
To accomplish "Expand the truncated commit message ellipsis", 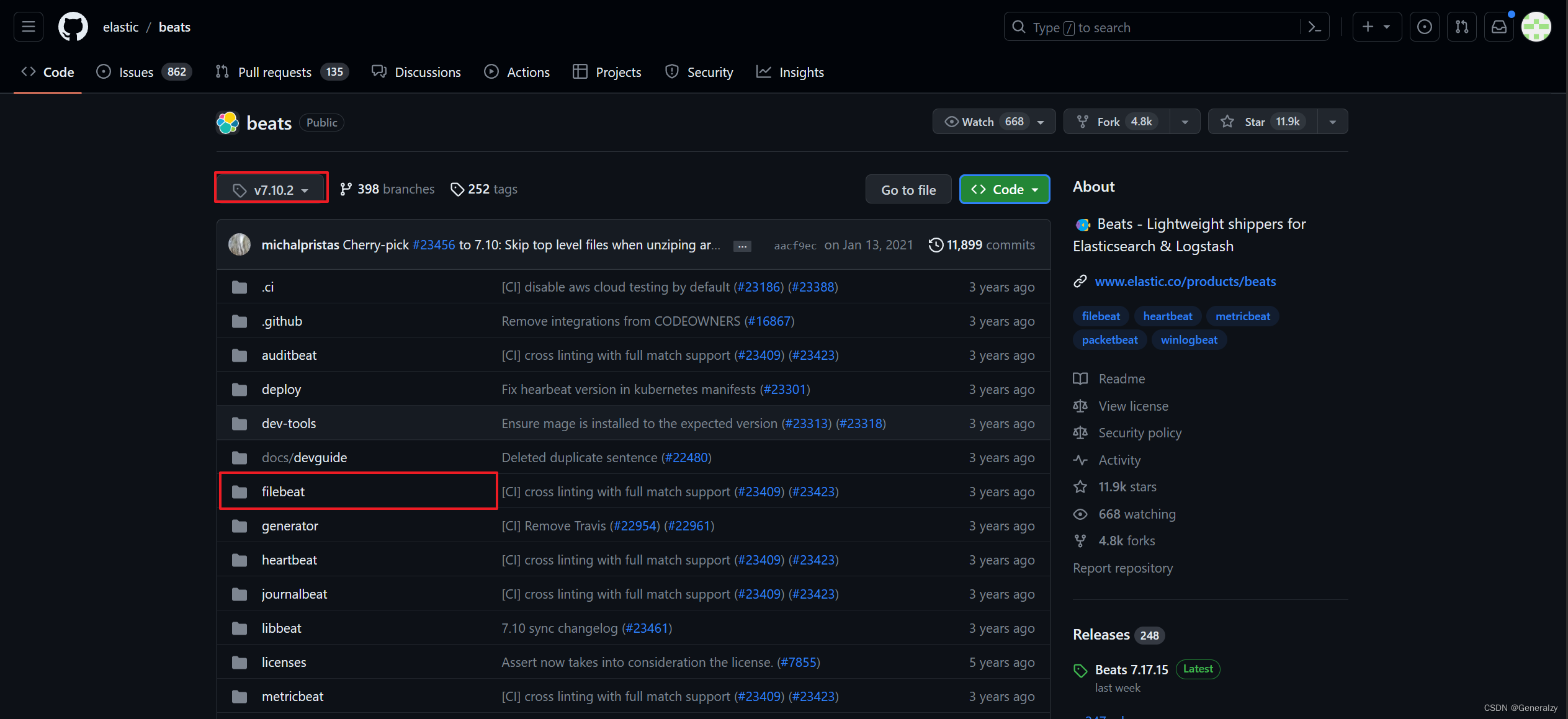I will (x=742, y=246).
